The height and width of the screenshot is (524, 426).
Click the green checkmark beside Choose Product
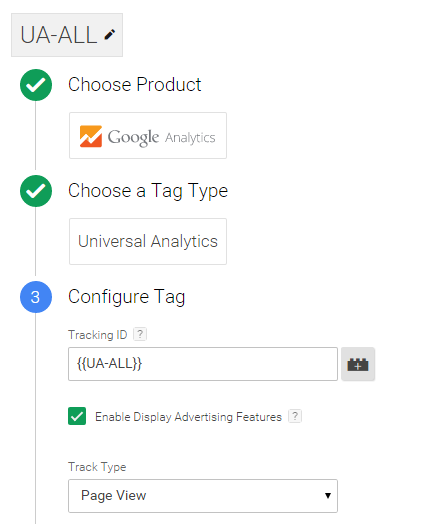click(x=36, y=85)
